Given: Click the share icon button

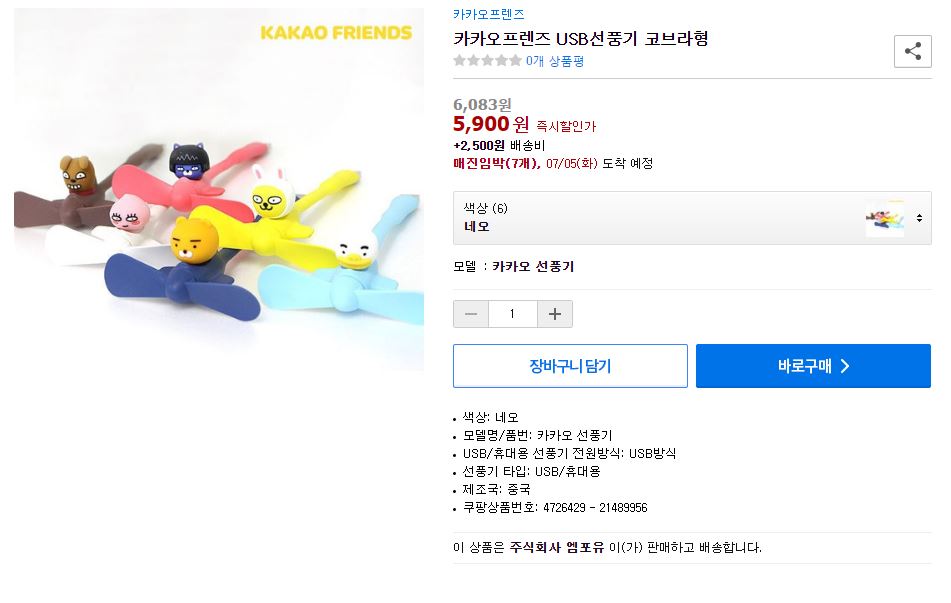Looking at the screenshot, I should pyautogui.click(x=912, y=51).
